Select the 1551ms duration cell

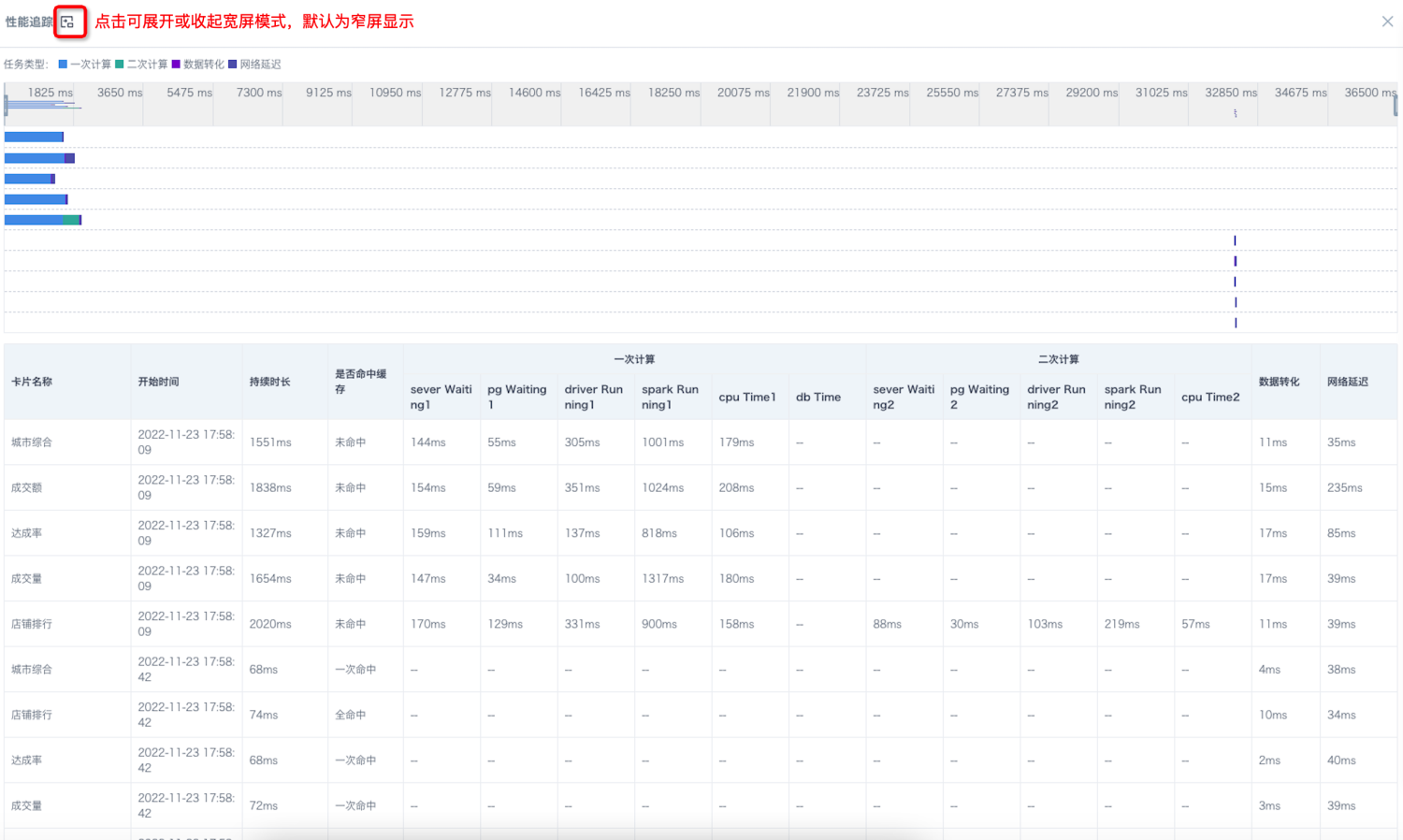click(x=270, y=442)
